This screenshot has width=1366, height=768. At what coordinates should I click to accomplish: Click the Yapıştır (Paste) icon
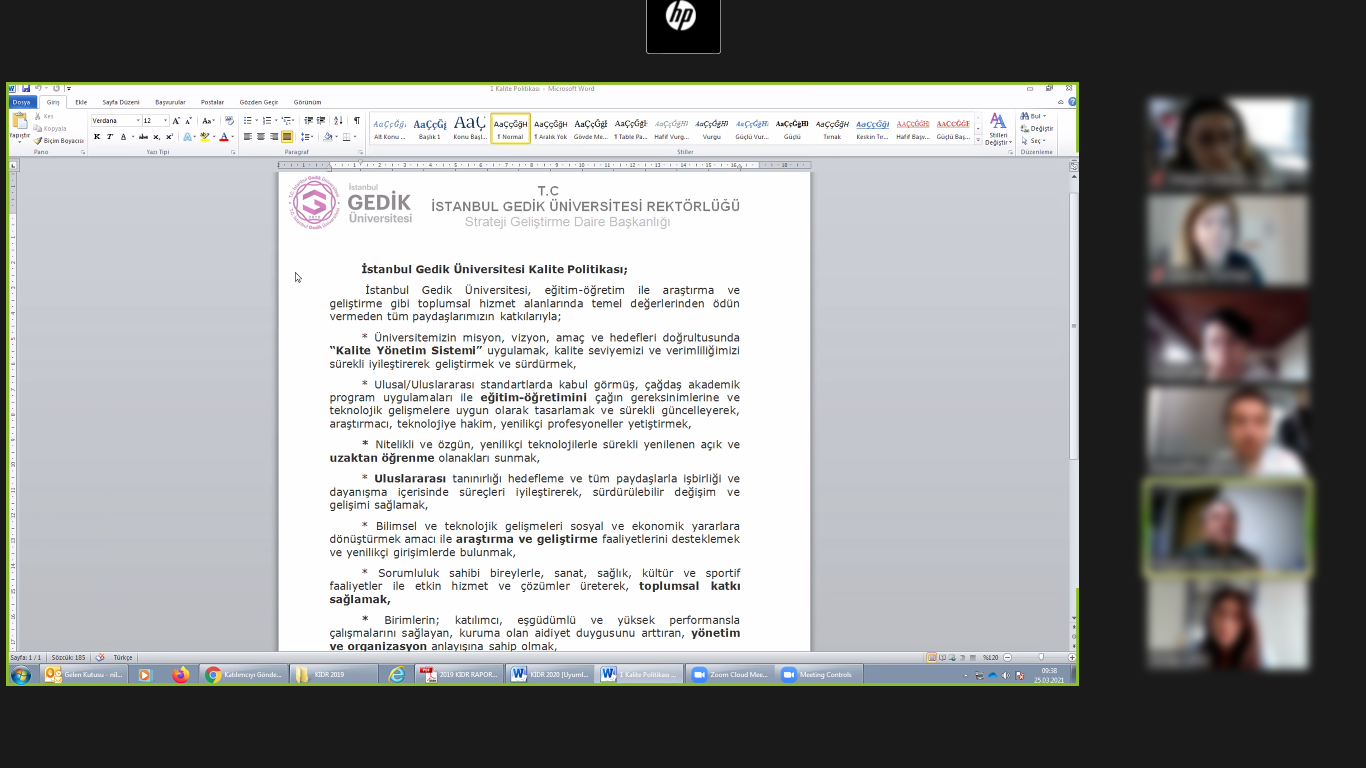tap(19, 120)
